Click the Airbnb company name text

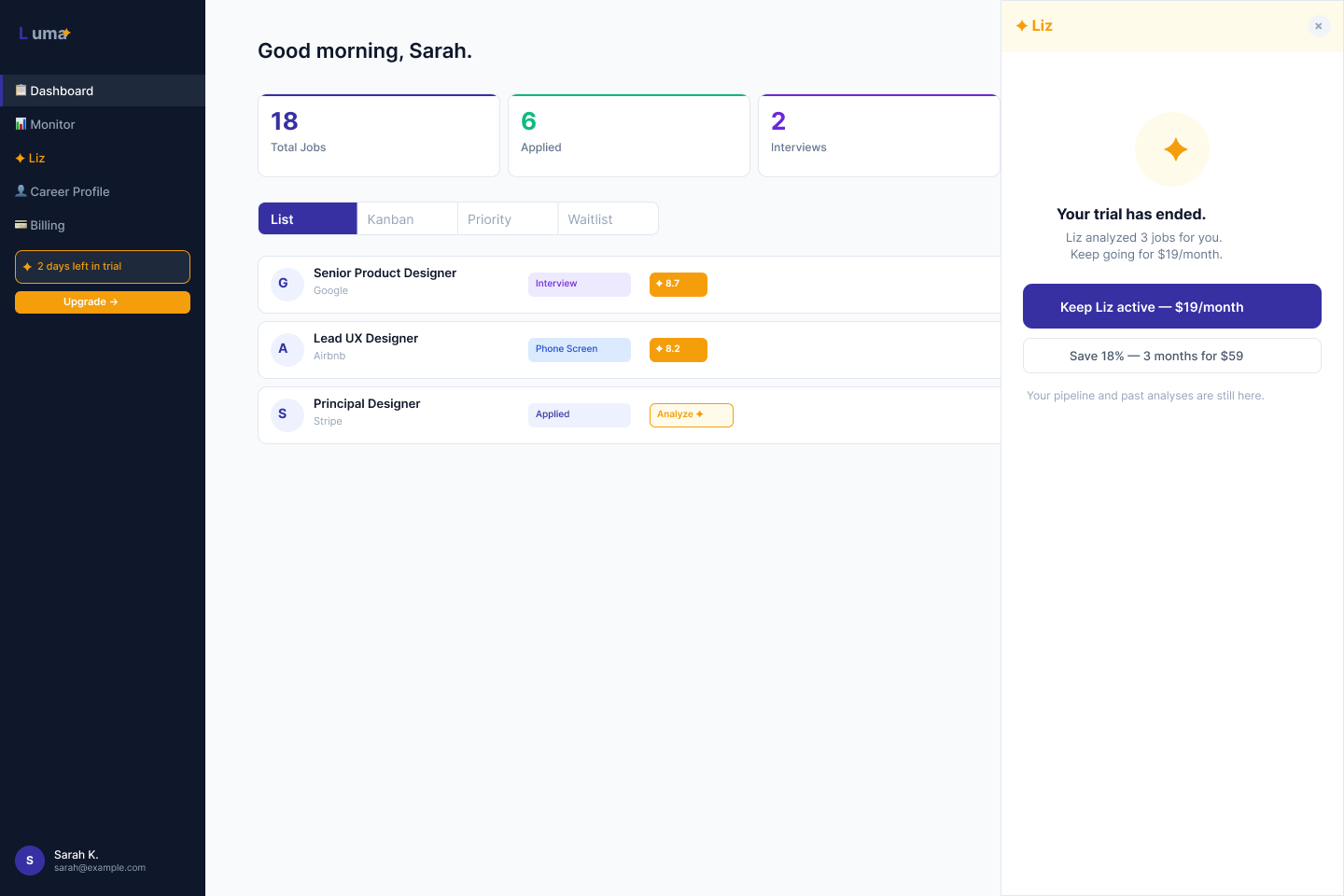329,356
